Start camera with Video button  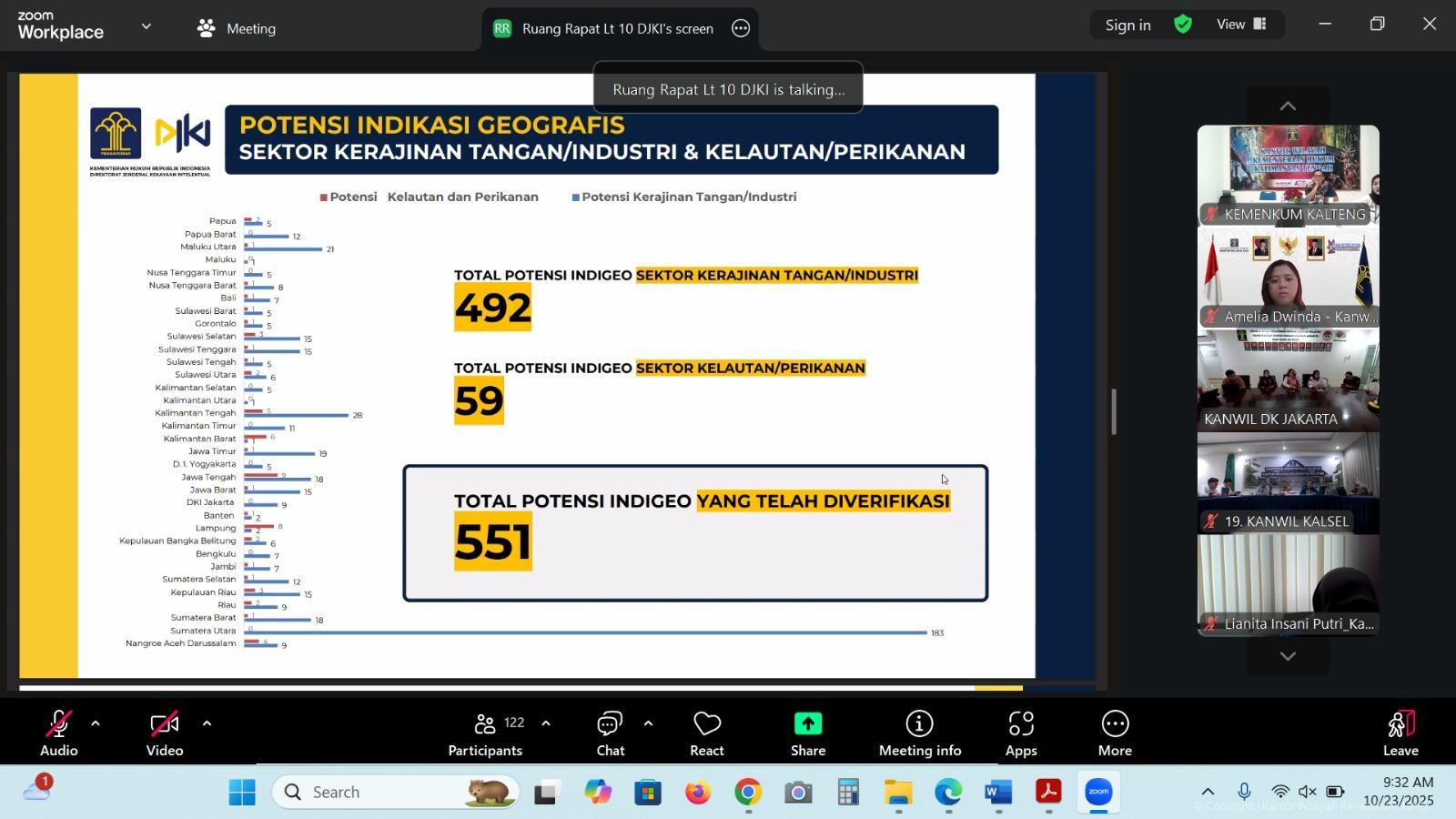pyautogui.click(x=165, y=733)
